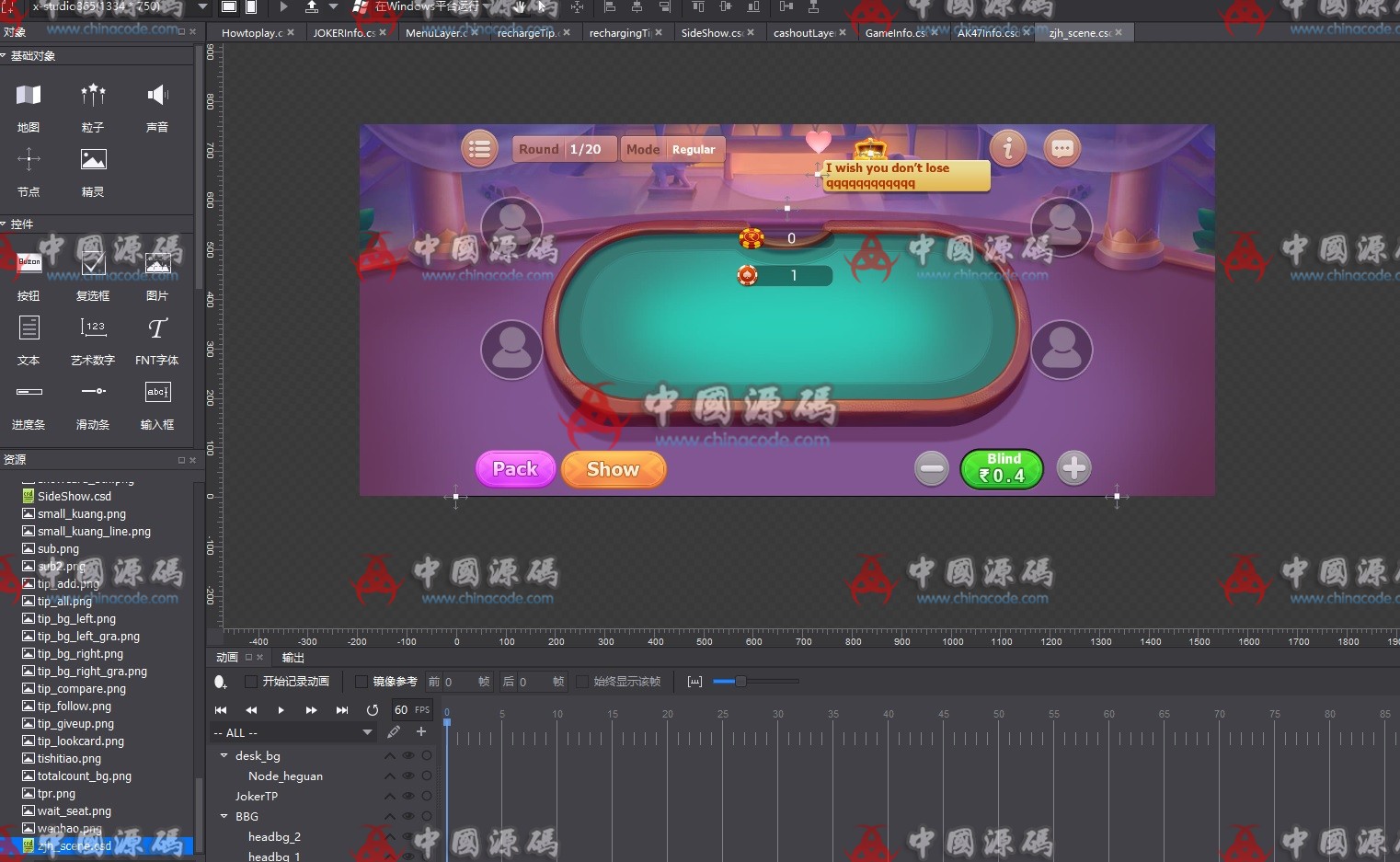Click the Pack button in game scene
1400x862 pixels.
(x=515, y=469)
